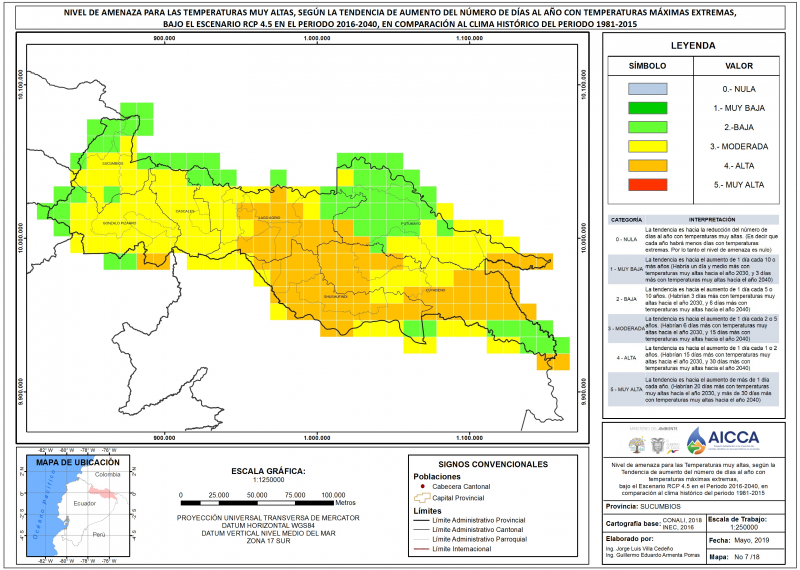Click the AICCA logo
The width and height of the screenshot is (800, 570).
722,440
